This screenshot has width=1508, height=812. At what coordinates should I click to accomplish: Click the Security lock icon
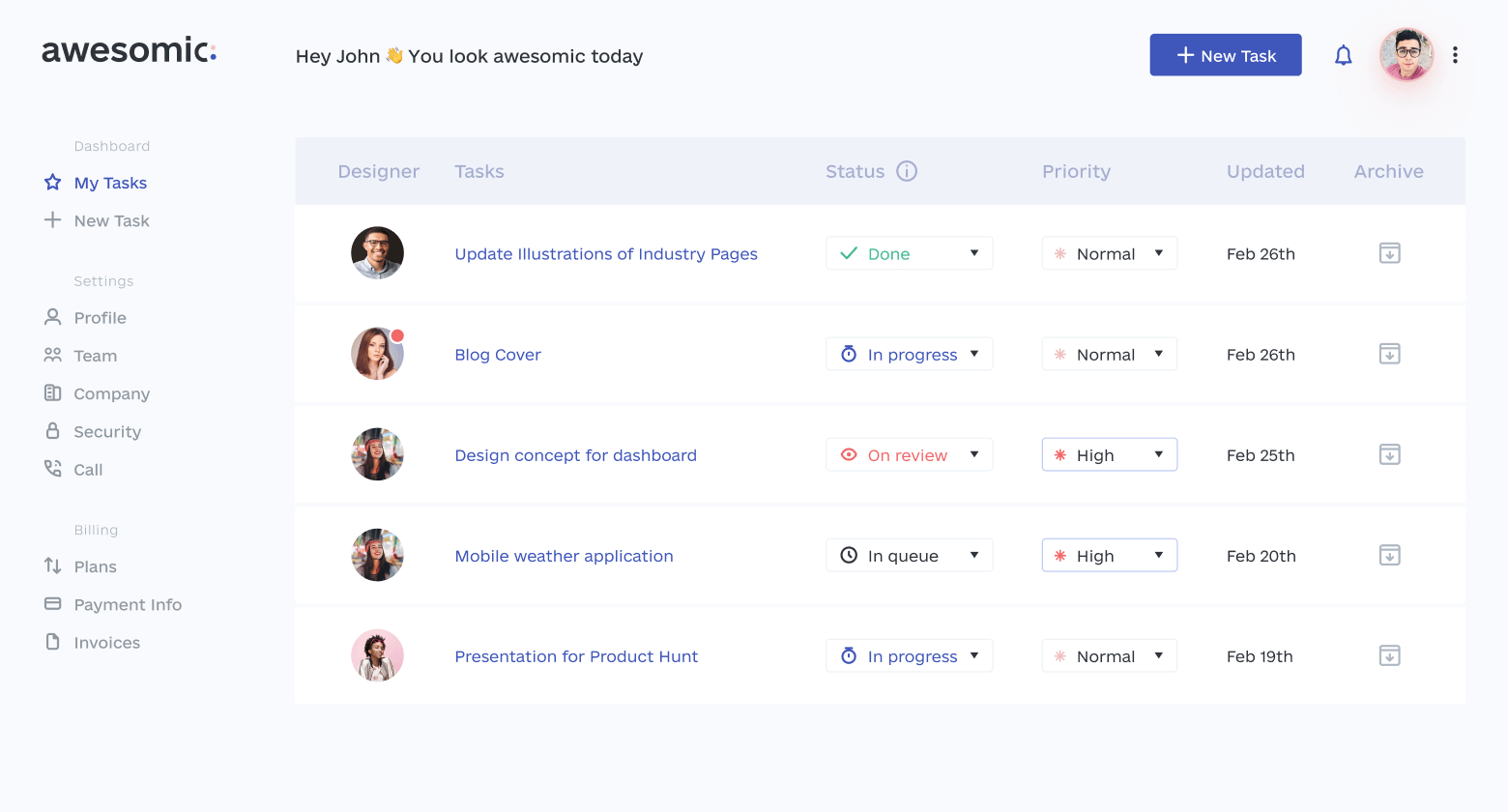coord(53,430)
